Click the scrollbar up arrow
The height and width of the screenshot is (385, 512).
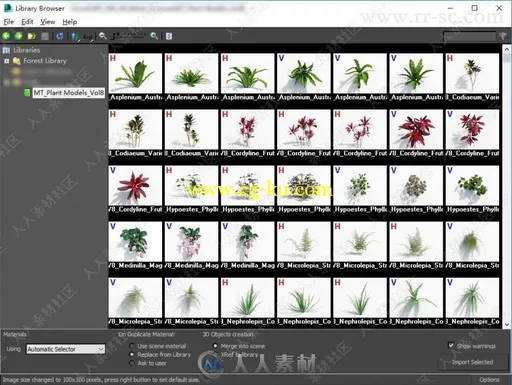[x=507, y=50]
